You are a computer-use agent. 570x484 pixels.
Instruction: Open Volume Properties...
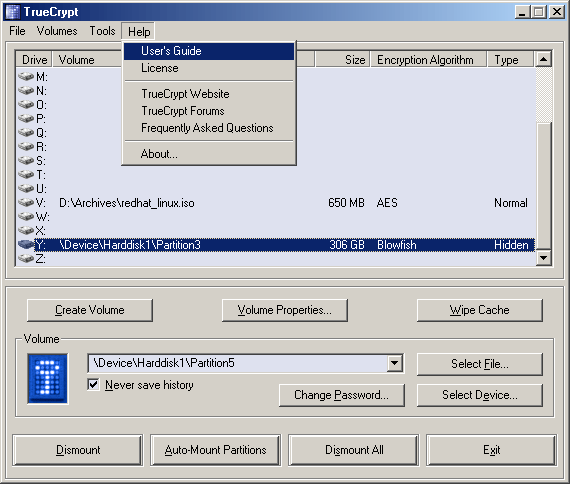[x=285, y=310]
